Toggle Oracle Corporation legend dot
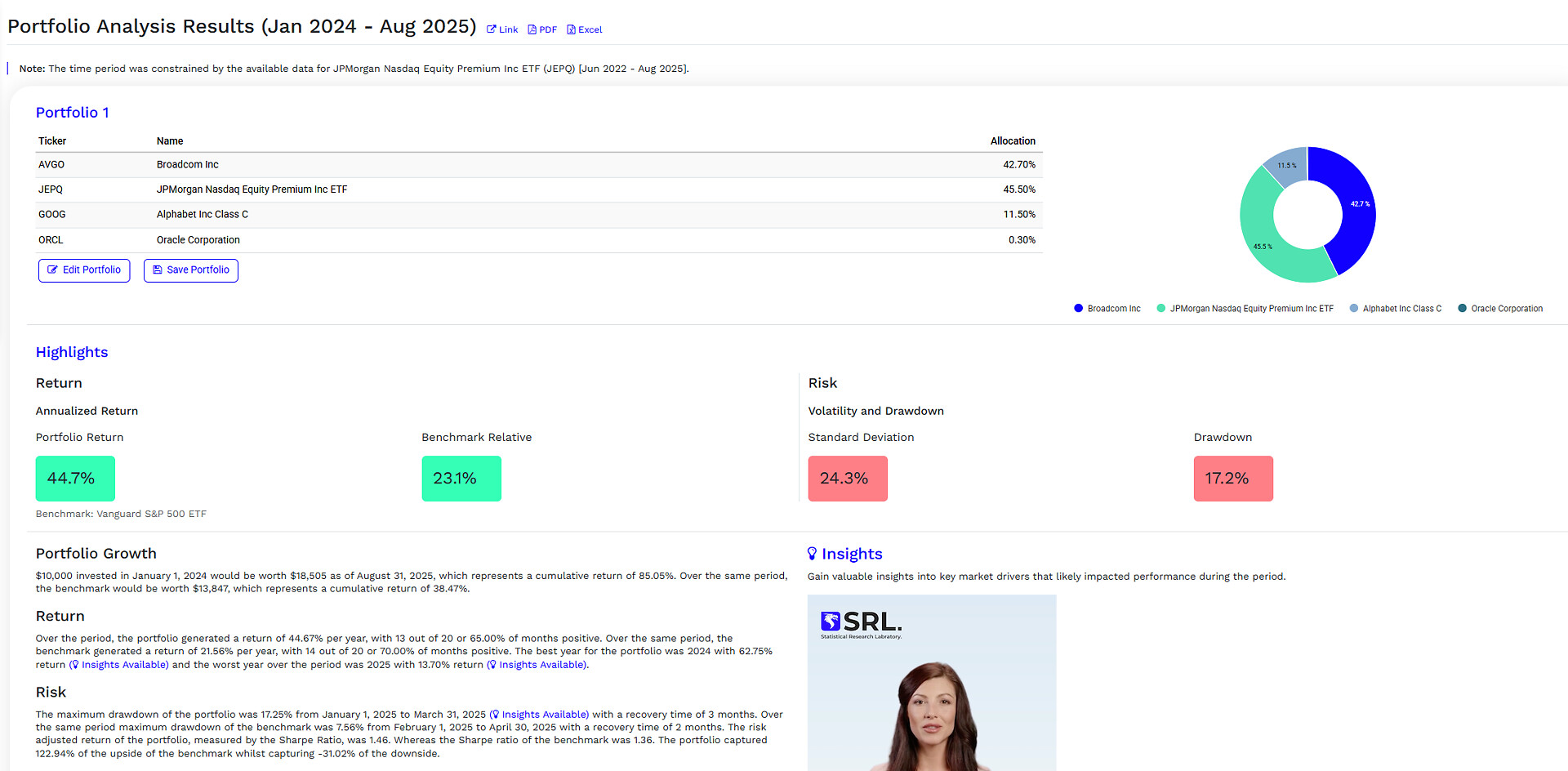The image size is (1568, 771). point(1463,309)
